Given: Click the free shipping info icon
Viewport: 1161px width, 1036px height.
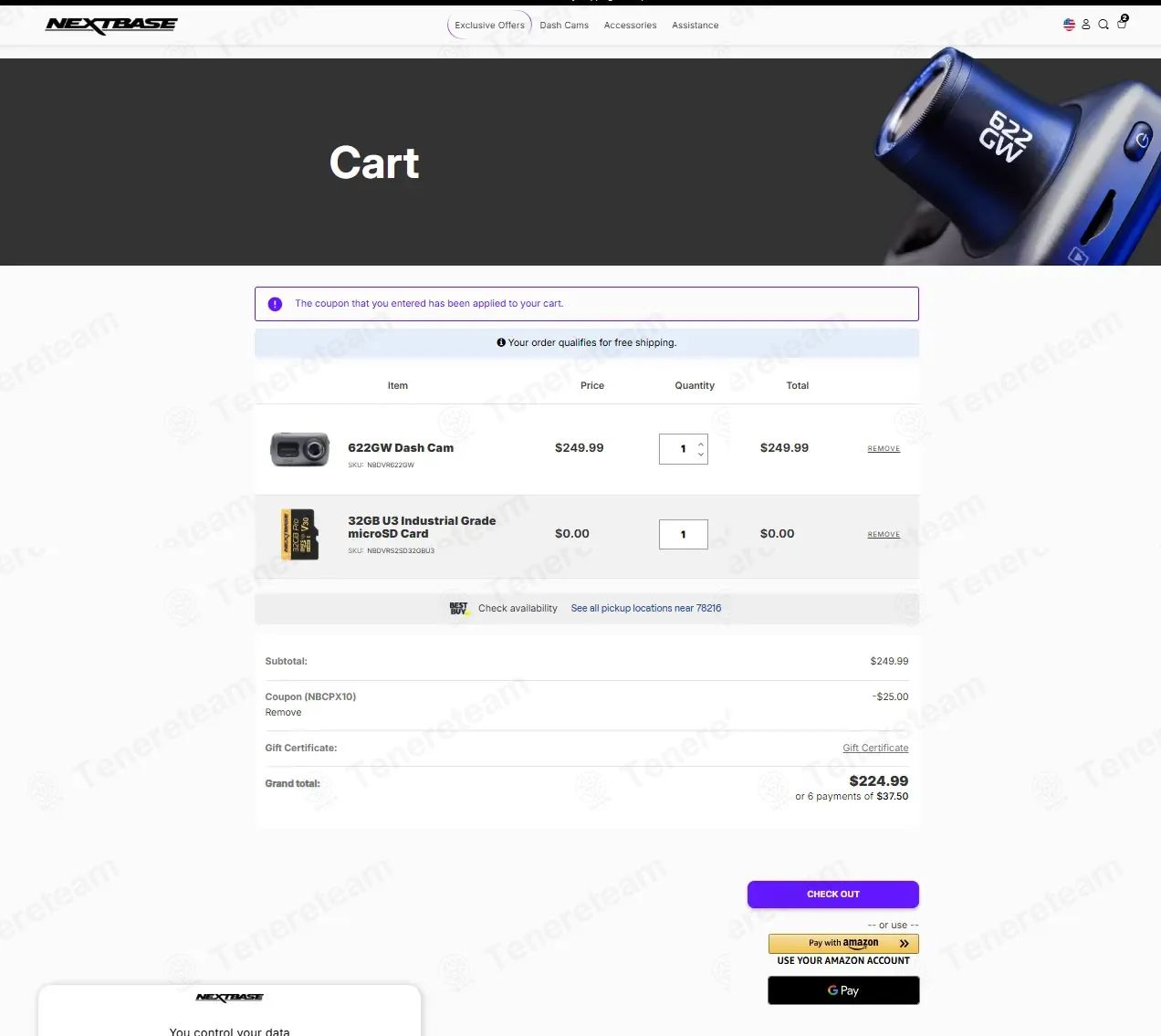Looking at the screenshot, I should tap(501, 342).
